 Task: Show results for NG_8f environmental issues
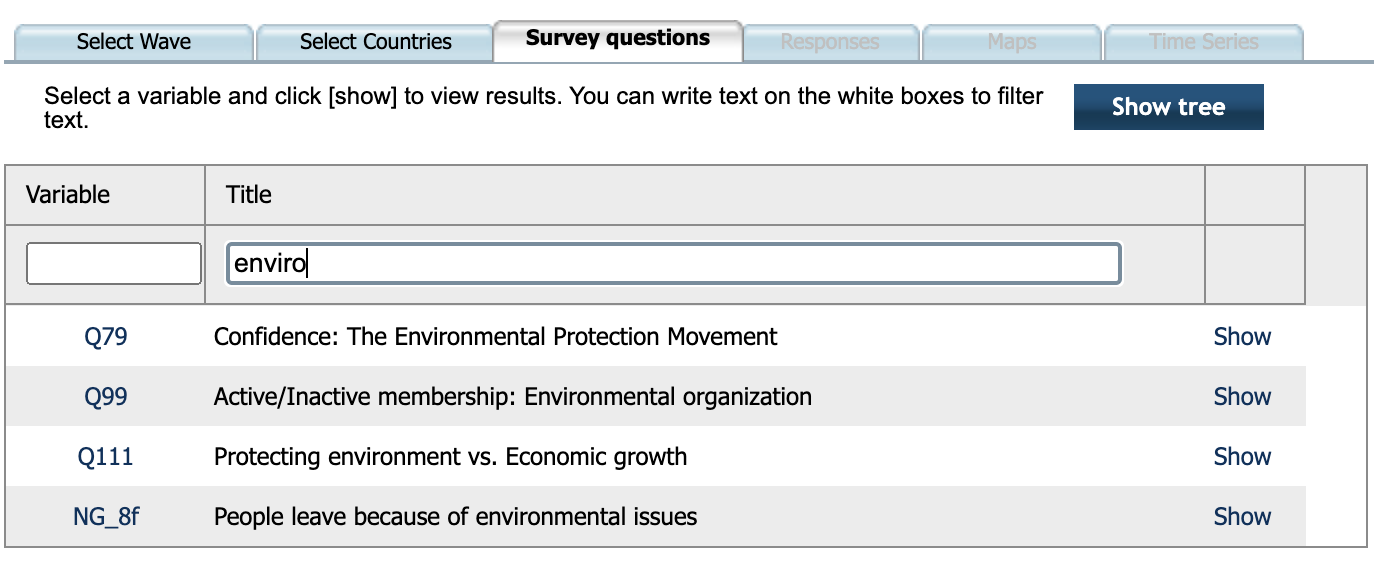coord(1242,517)
